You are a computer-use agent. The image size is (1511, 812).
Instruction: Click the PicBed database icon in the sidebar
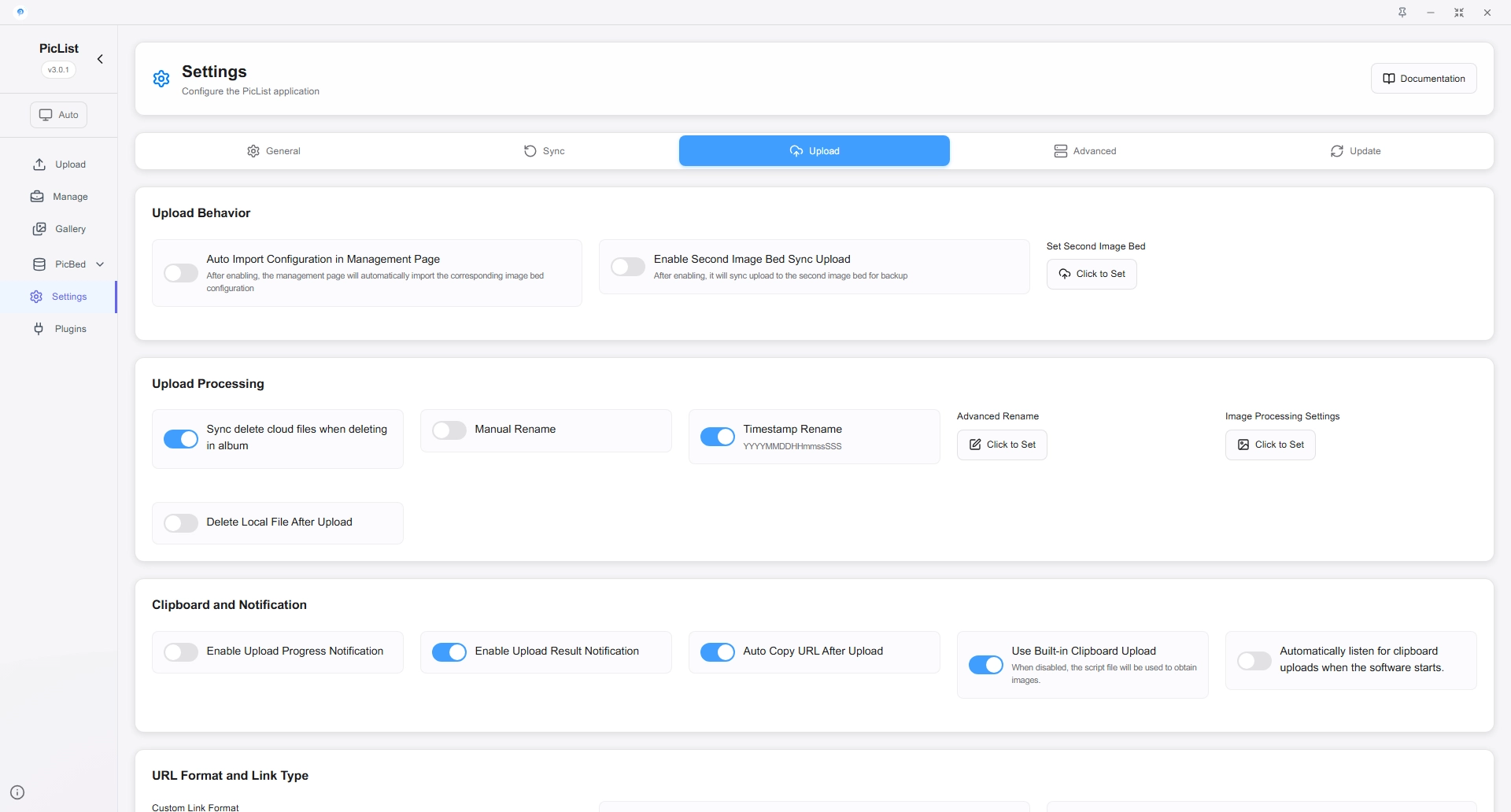pos(39,264)
